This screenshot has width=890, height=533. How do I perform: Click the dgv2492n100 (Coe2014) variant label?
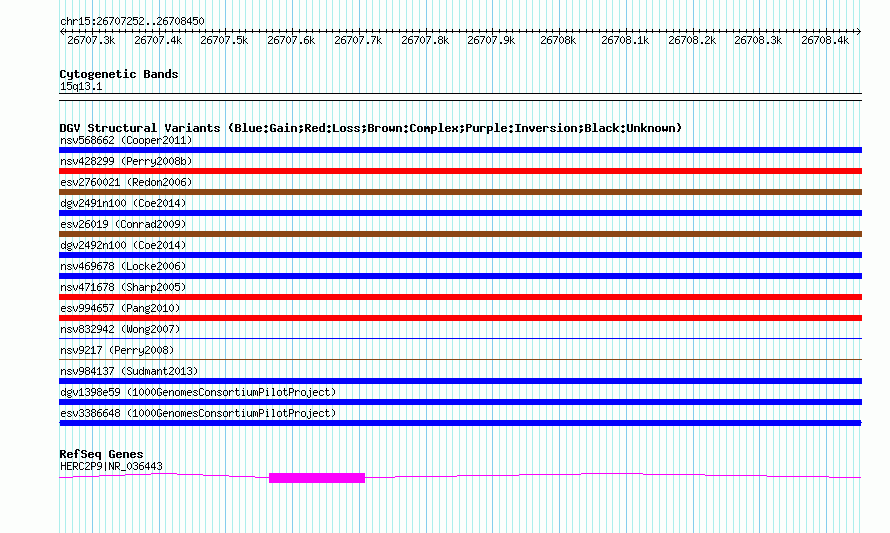[123, 245]
